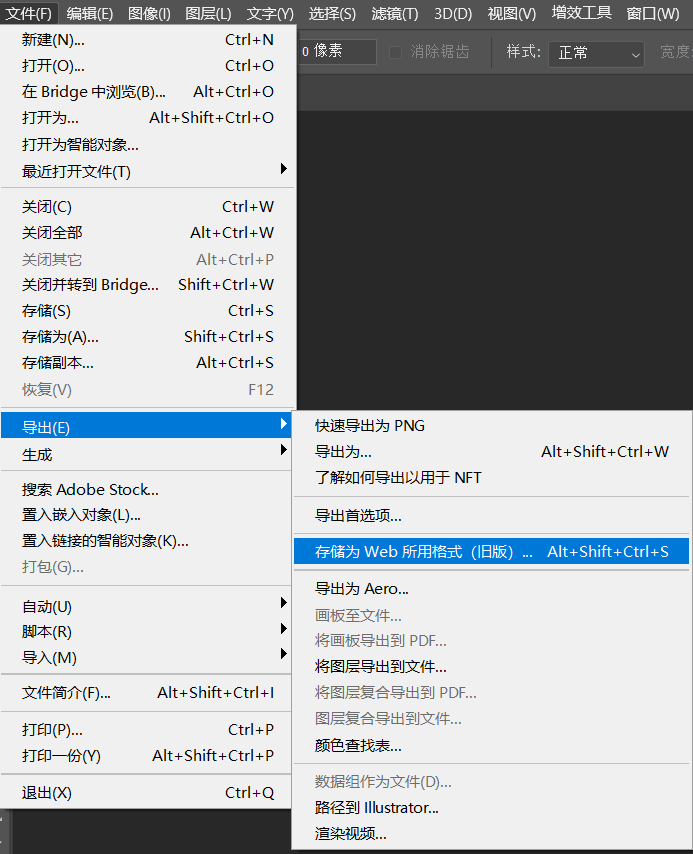Select 在 Bridge 中浏览(B)...

[148, 92]
